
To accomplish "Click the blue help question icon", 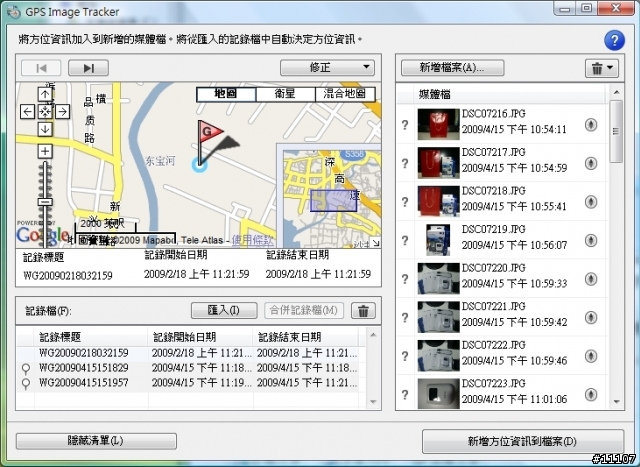I will point(614,40).
